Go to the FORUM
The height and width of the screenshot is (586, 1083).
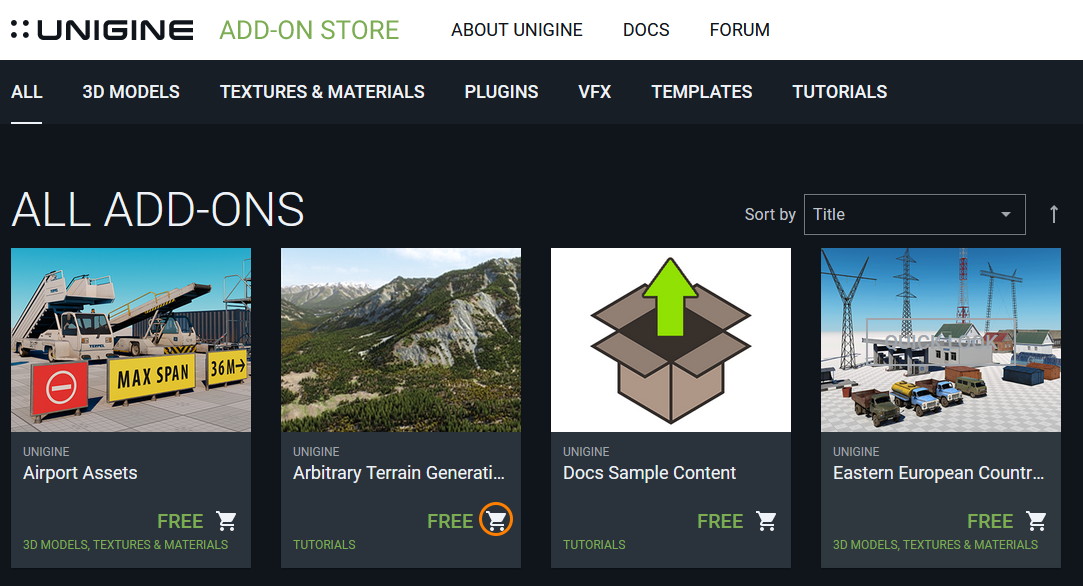[x=740, y=30]
